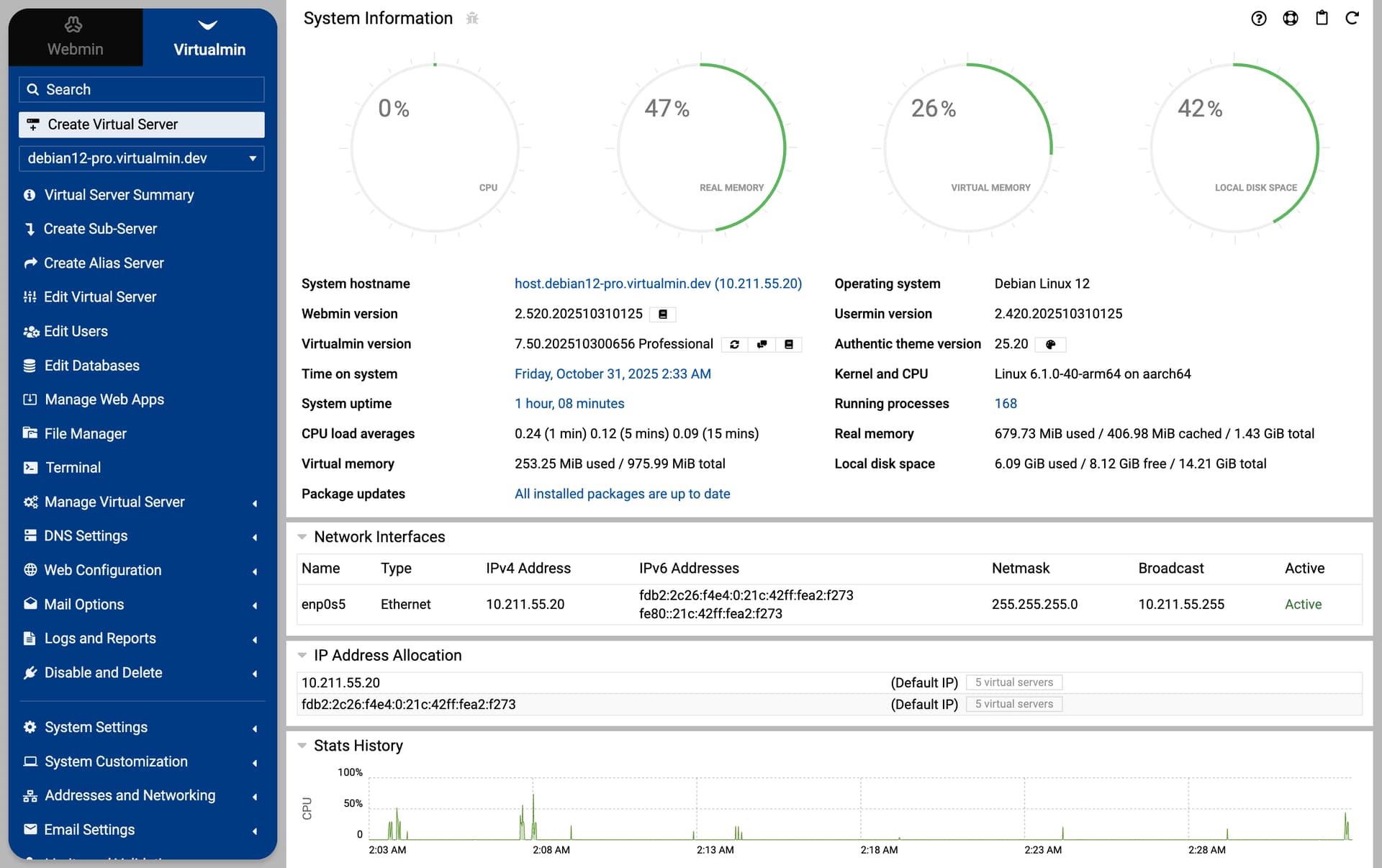This screenshot has width=1382, height=868.
Task: Click the Virtualmin version chat bubbles icon
Action: tap(762, 345)
